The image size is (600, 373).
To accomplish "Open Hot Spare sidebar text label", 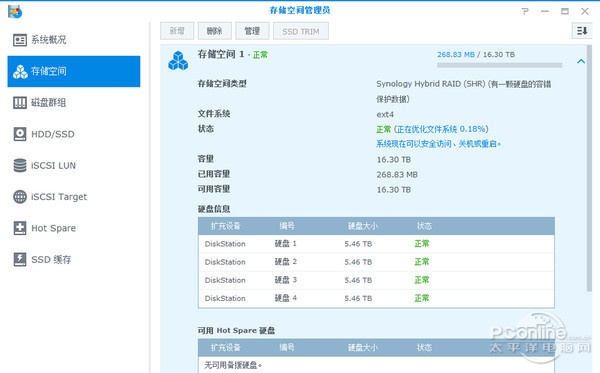I will (x=54, y=228).
